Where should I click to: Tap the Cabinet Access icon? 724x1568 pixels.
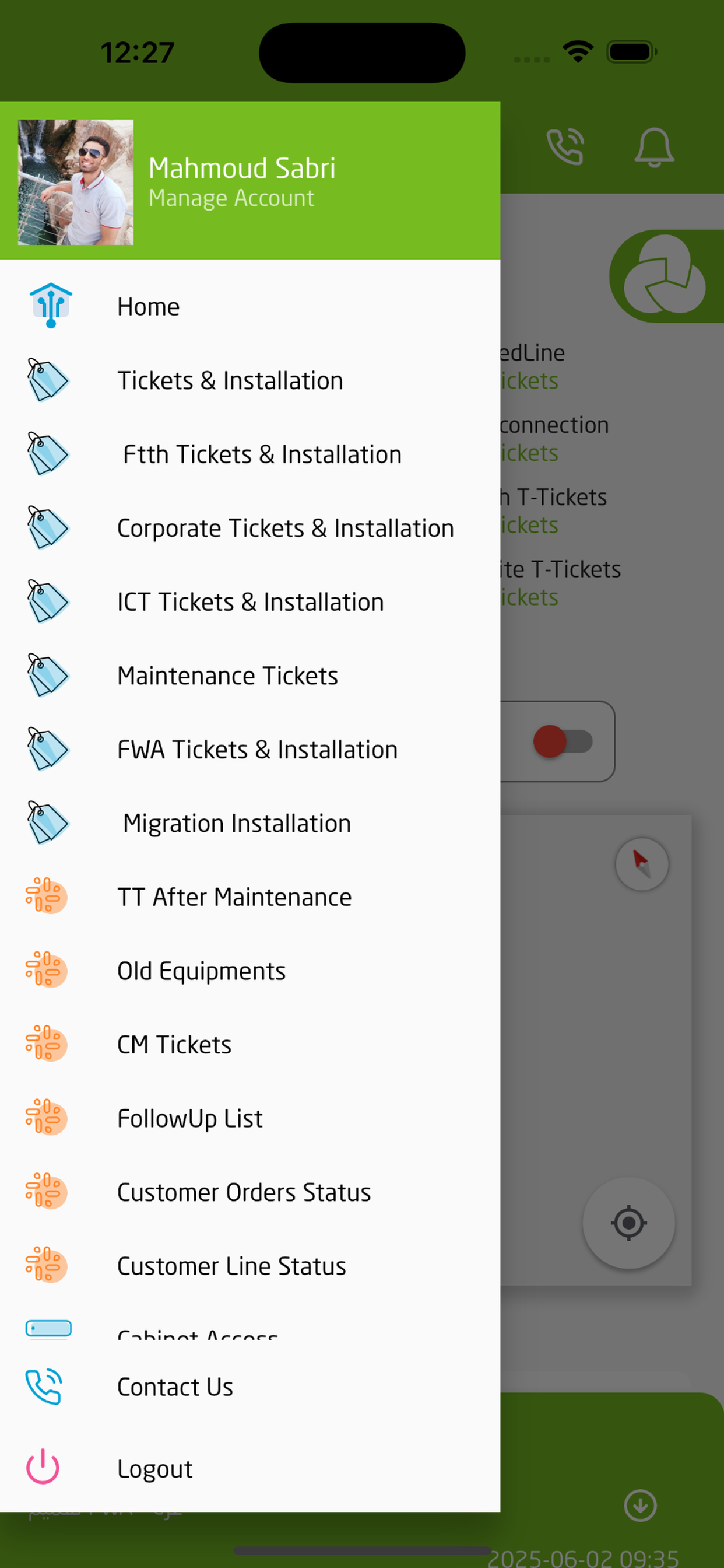48,1328
